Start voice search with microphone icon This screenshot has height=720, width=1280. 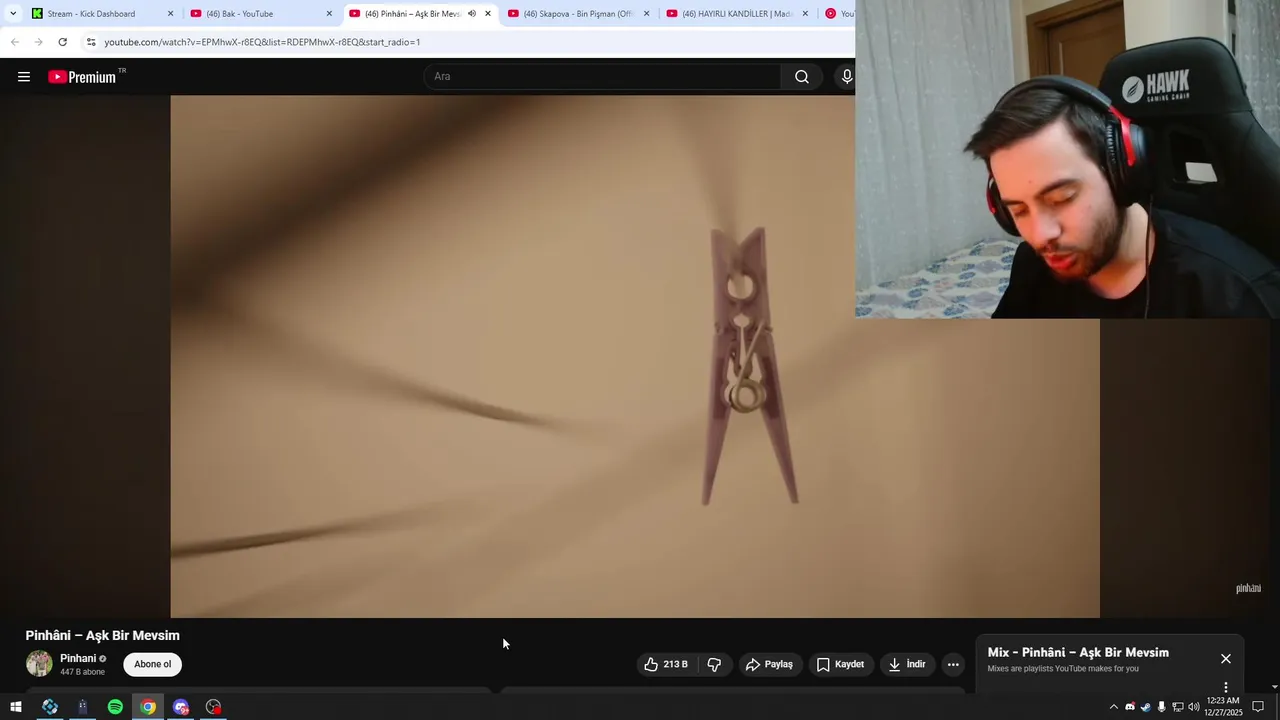(846, 77)
